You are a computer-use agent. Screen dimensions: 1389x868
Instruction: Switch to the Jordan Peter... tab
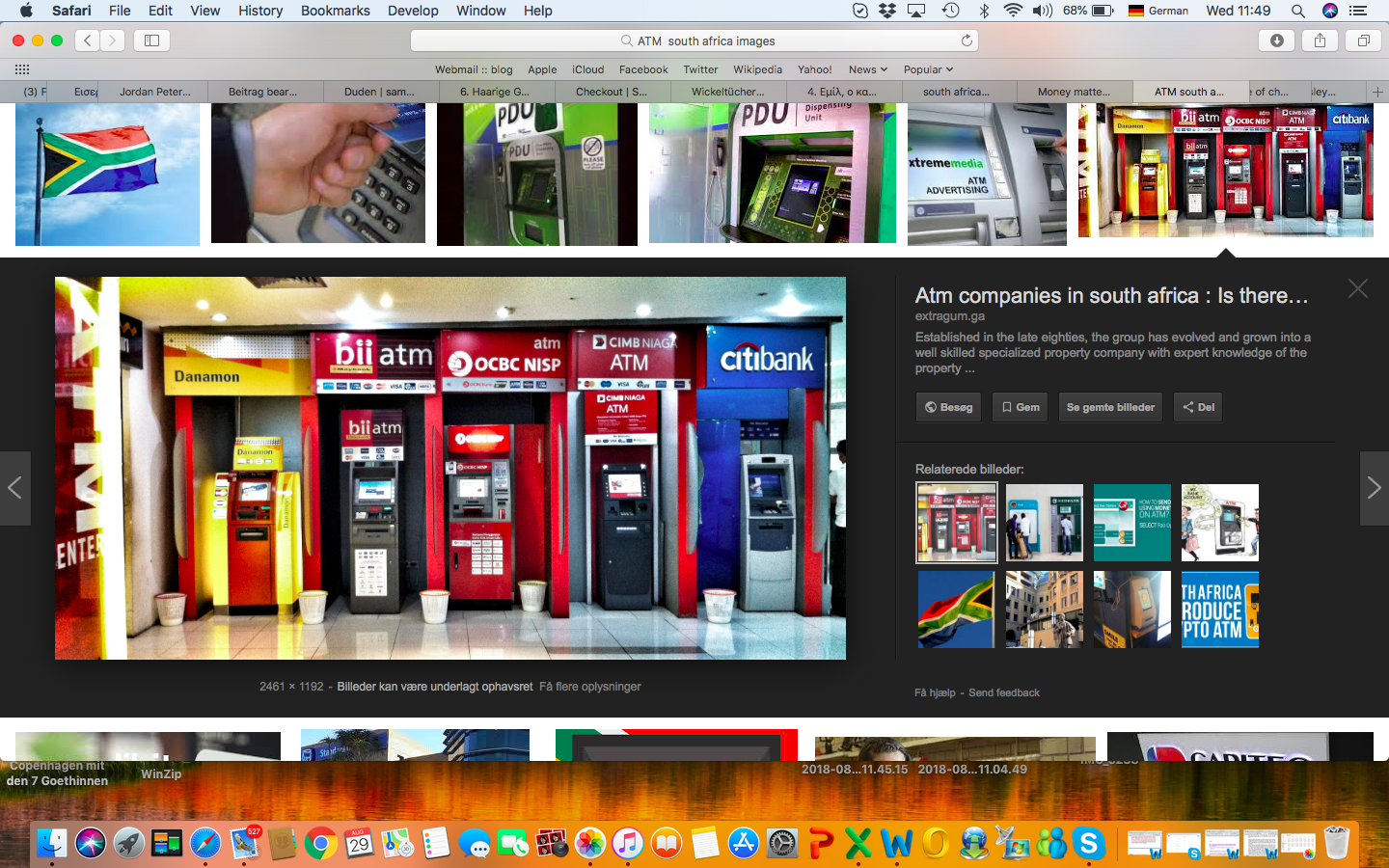click(155, 92)
